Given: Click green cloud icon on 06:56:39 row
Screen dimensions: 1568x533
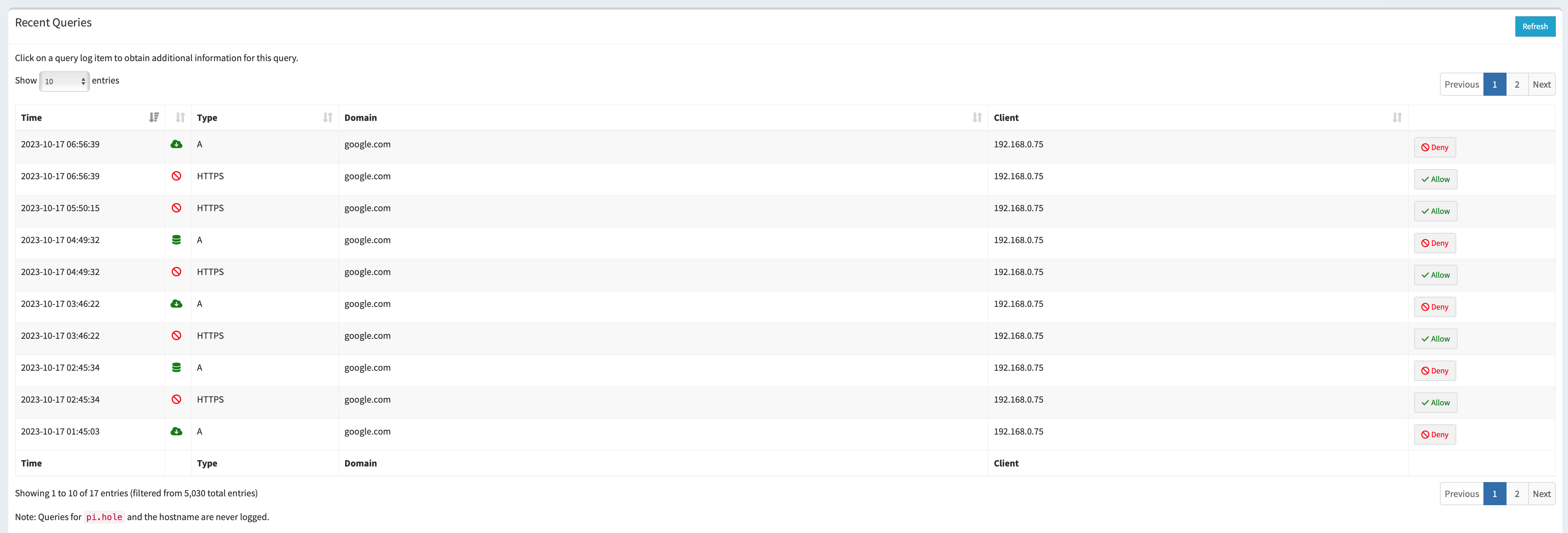Looking at the screenshot, I should click(177, 144).
